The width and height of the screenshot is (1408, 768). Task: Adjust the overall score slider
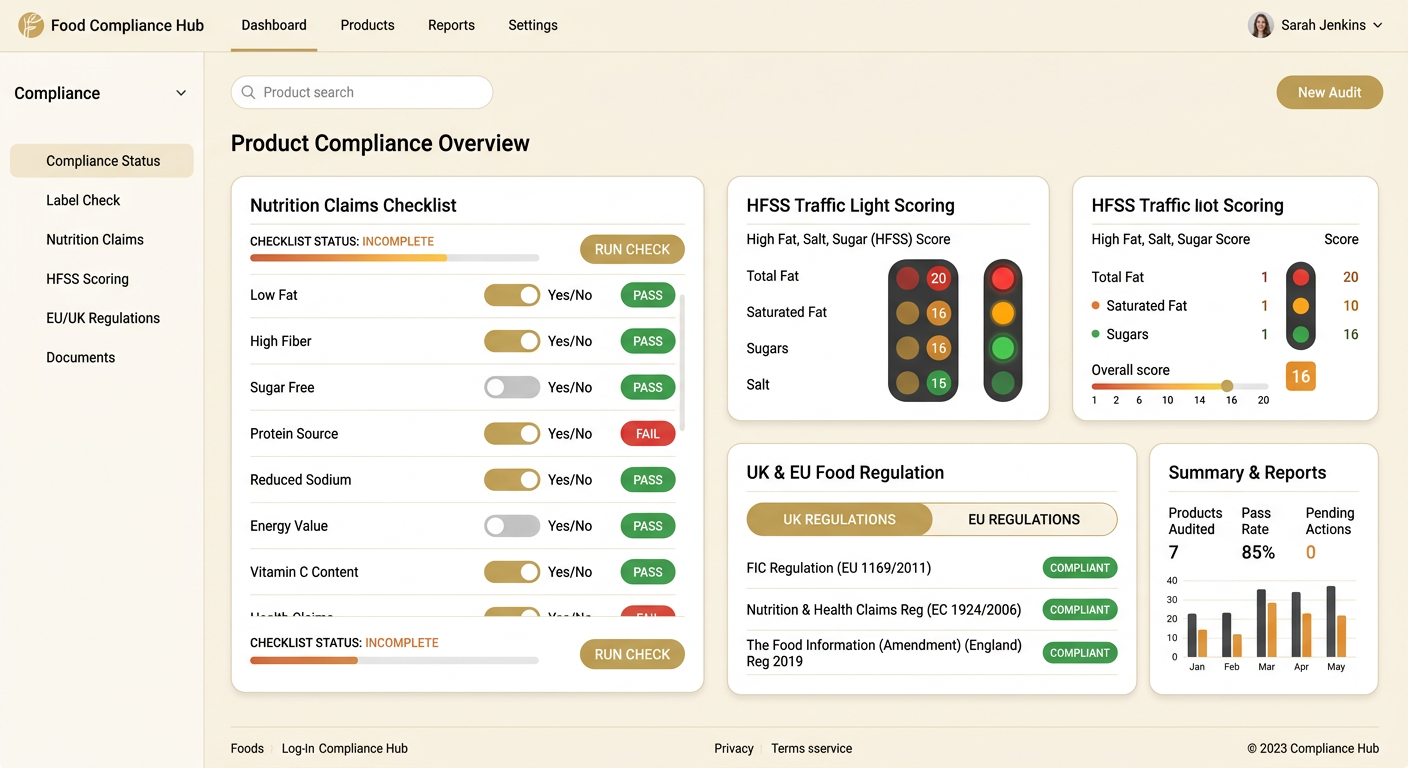[x=1228, y=385]
